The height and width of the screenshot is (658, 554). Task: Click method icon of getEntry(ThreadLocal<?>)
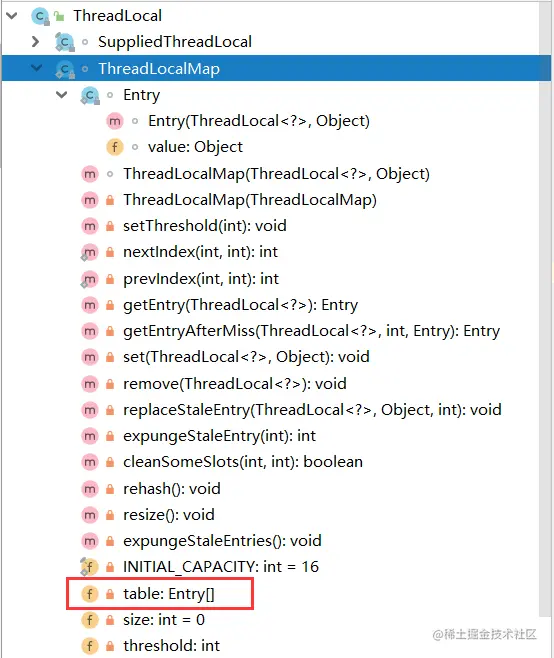pos(90,305)
